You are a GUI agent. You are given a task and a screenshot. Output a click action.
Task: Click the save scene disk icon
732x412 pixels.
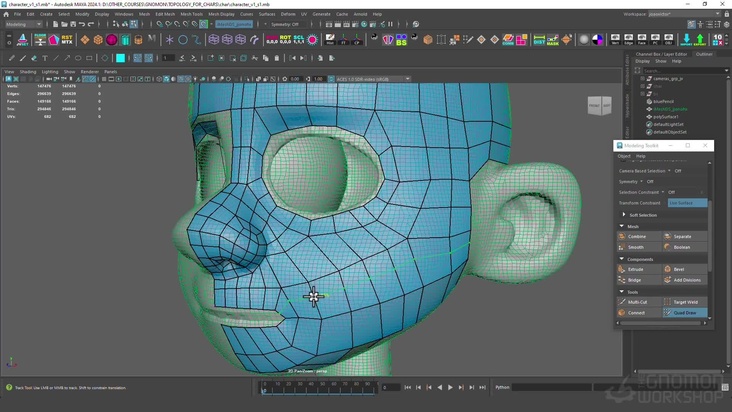pyautogui.click(x=73, y=24)
